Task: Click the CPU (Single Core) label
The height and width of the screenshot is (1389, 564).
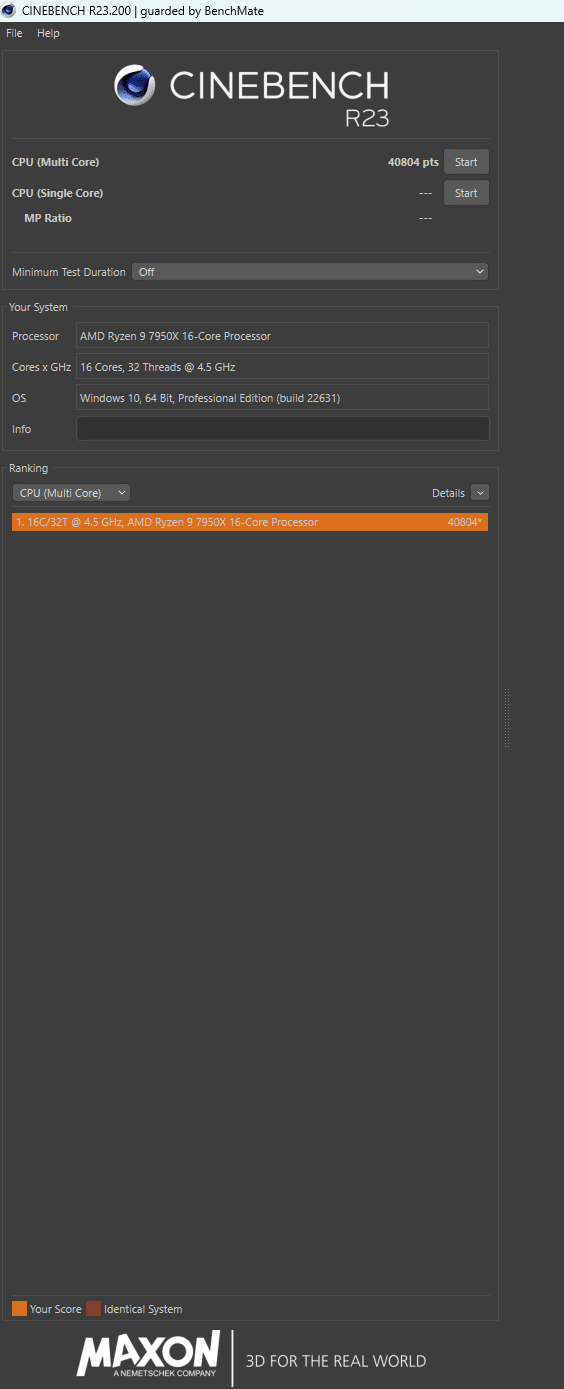Action: pos(57,193)
